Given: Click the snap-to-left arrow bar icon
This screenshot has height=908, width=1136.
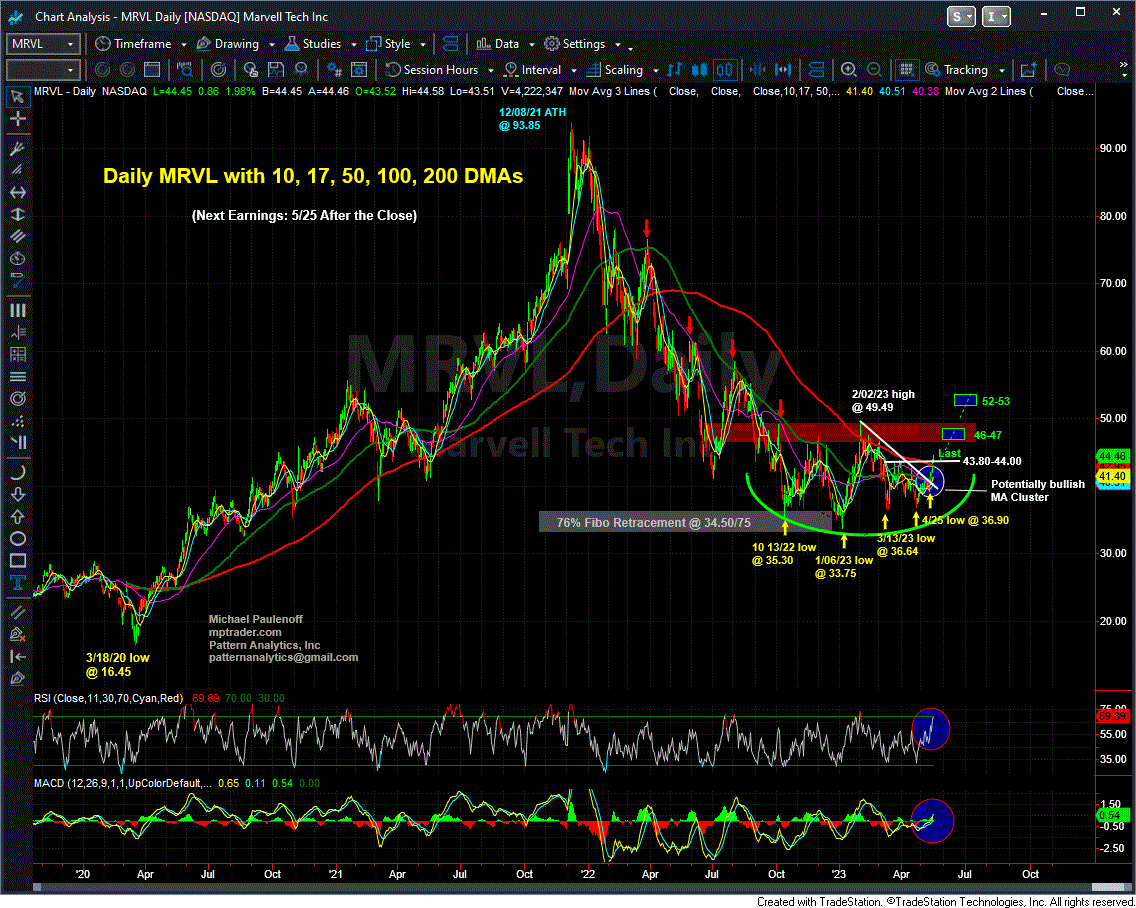Looking at the screenshot, I should pos(17,657).
